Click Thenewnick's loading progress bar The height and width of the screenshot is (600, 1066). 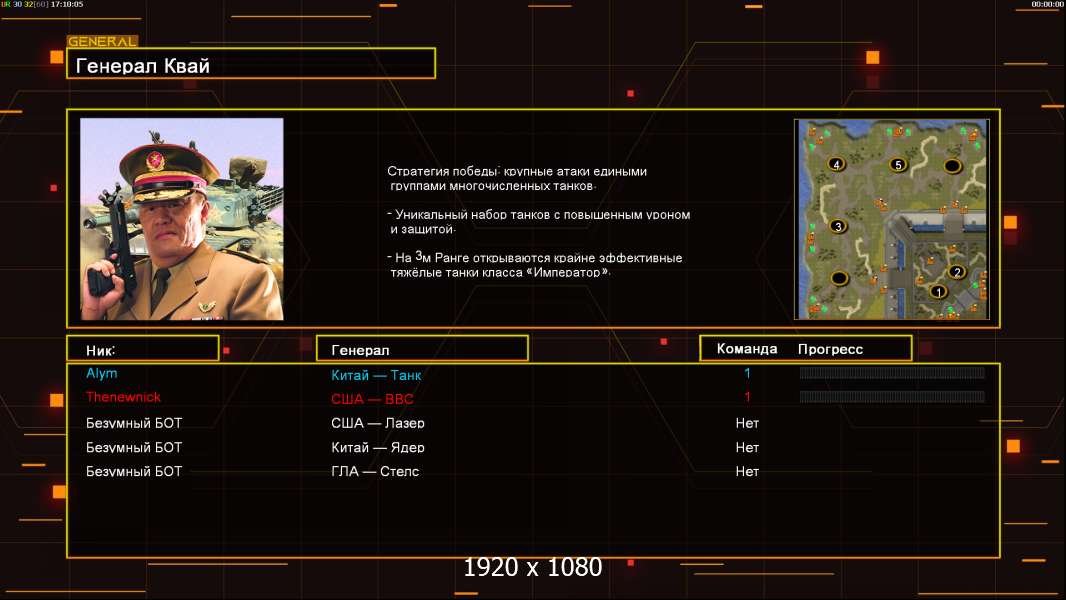click(x=892, y=396)
